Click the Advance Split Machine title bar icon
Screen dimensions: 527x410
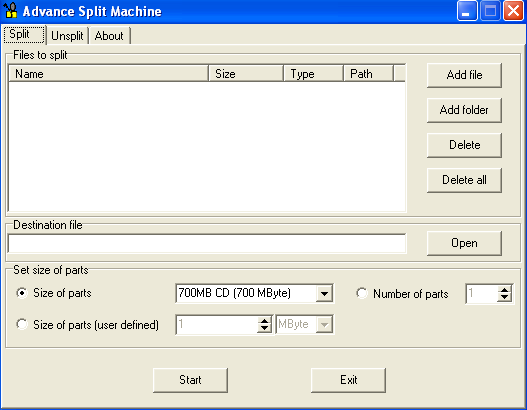point(11,10)
